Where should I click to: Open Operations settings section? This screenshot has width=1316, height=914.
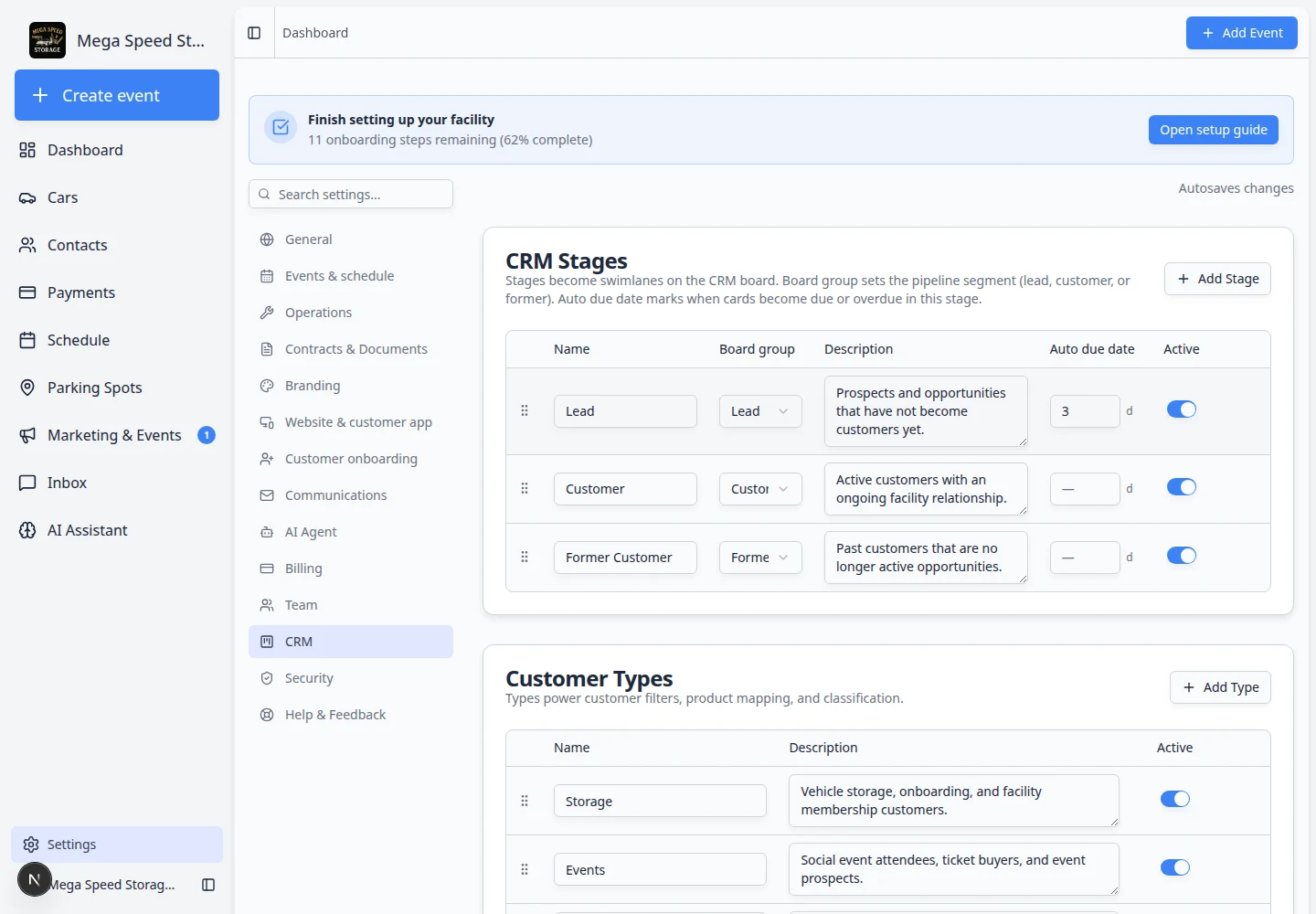(x=351, y=313)
